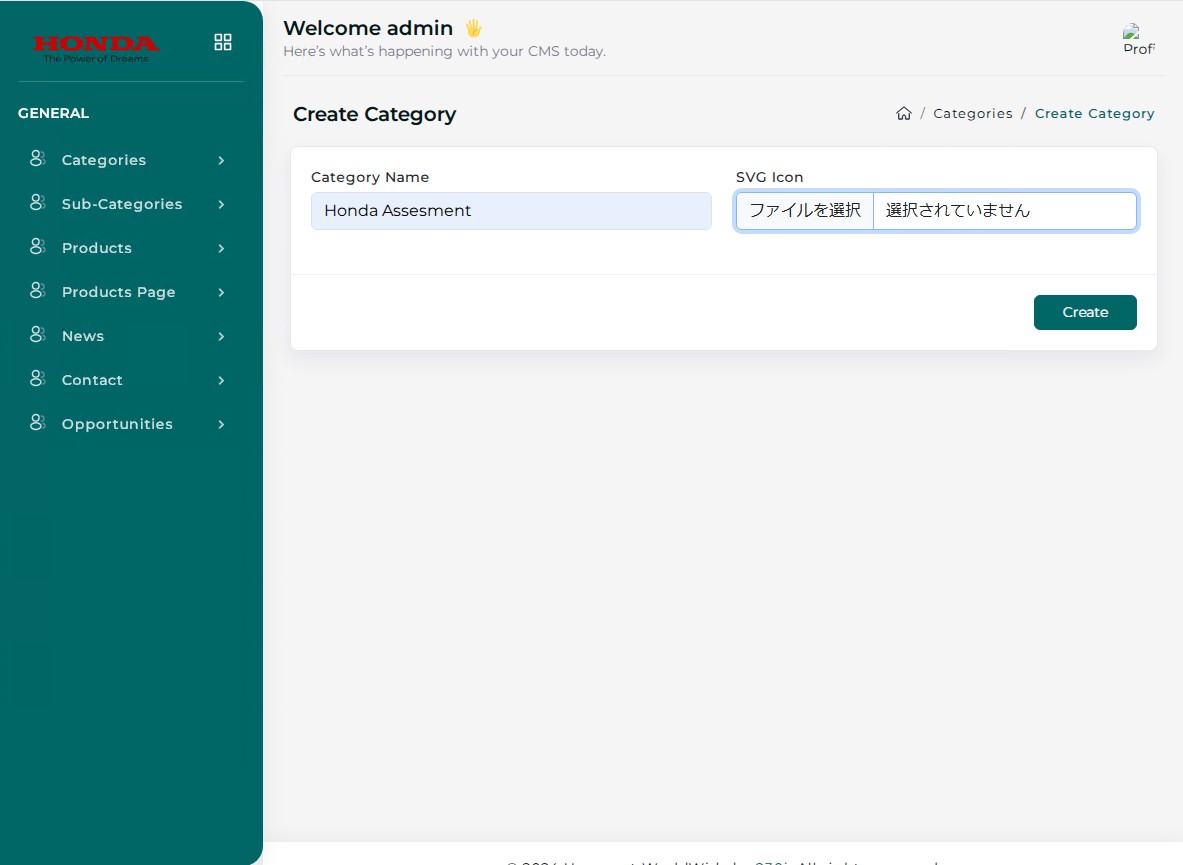The image size is (1183, 865).
Task: Click the Category Name input field
Action: click(x=511, y=211)
